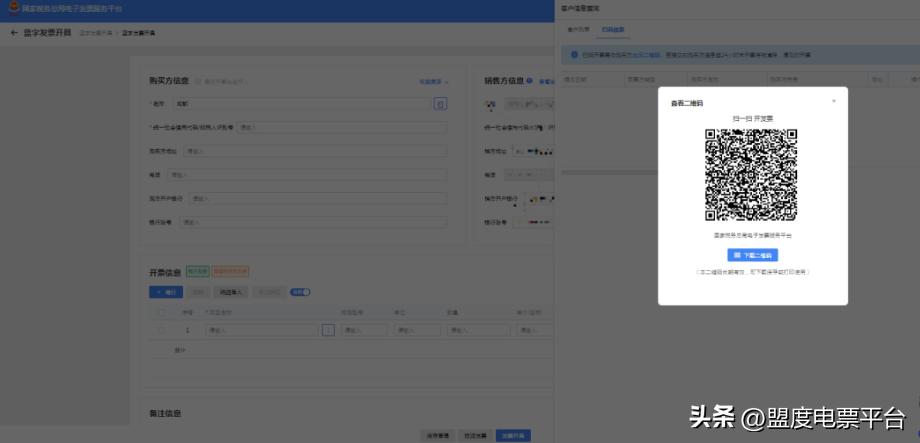Viewport: 920px width, 443px height.
Task: Expand the blue link in buyer info header
Action: pyautogui.click(x=433, y=82)
